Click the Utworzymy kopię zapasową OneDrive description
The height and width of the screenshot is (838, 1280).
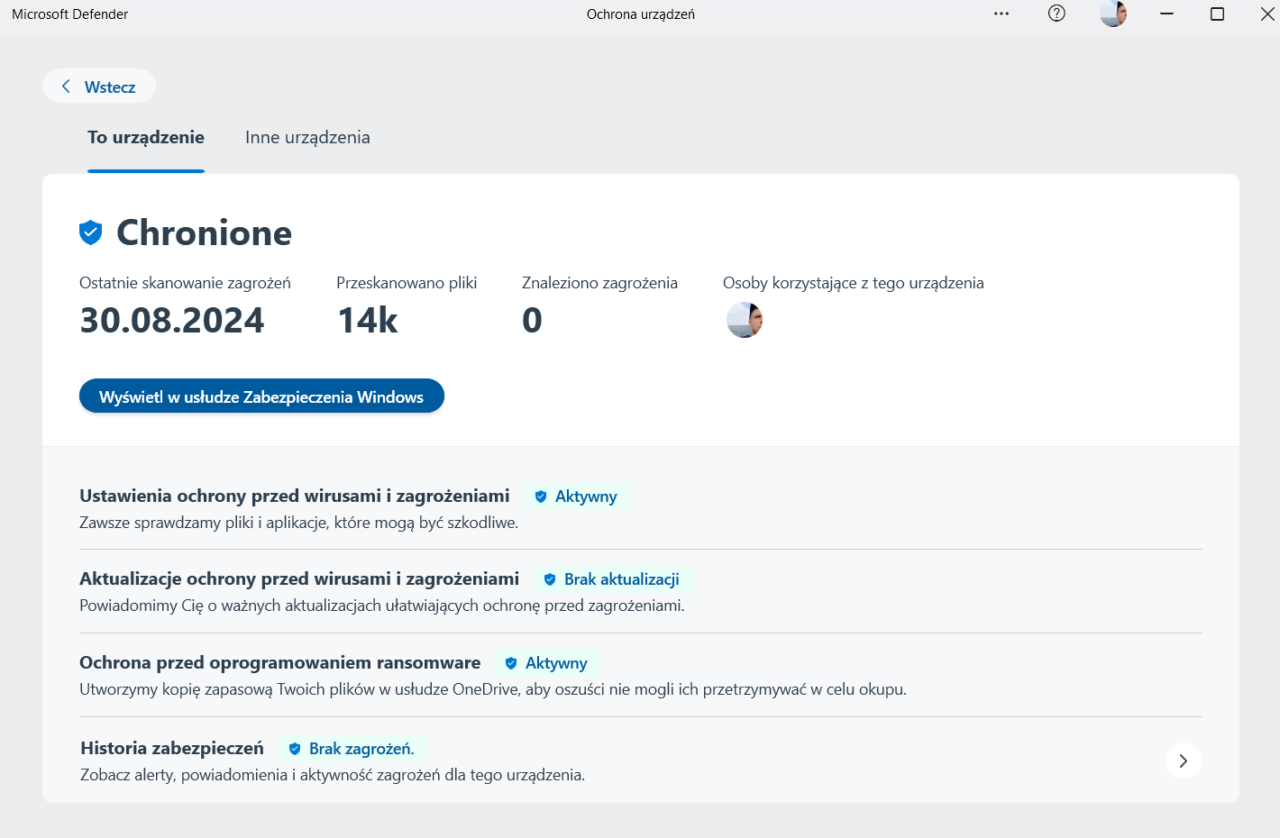pyautogui.click(x=493, y=689)
